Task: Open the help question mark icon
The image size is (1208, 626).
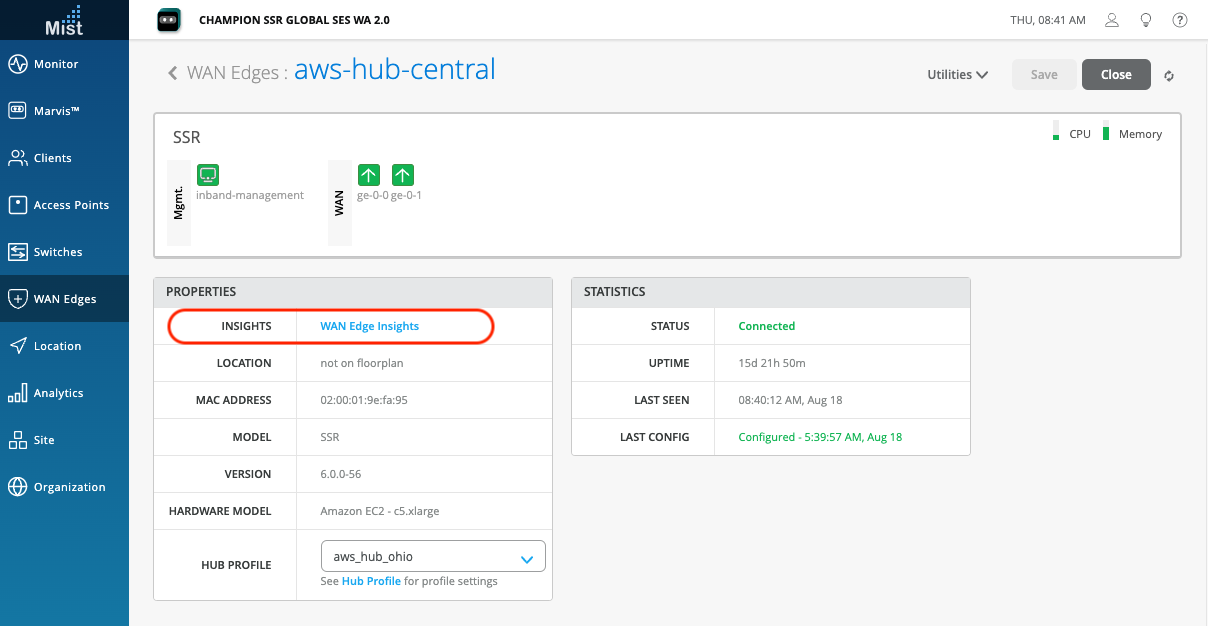Action: tap(1180, 20)
